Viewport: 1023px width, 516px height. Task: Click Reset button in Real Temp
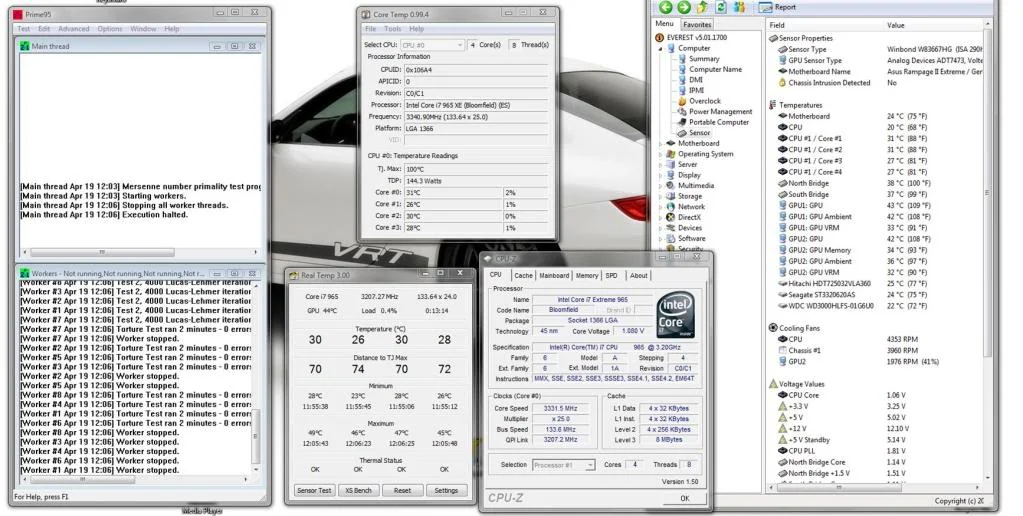[403, 491]
